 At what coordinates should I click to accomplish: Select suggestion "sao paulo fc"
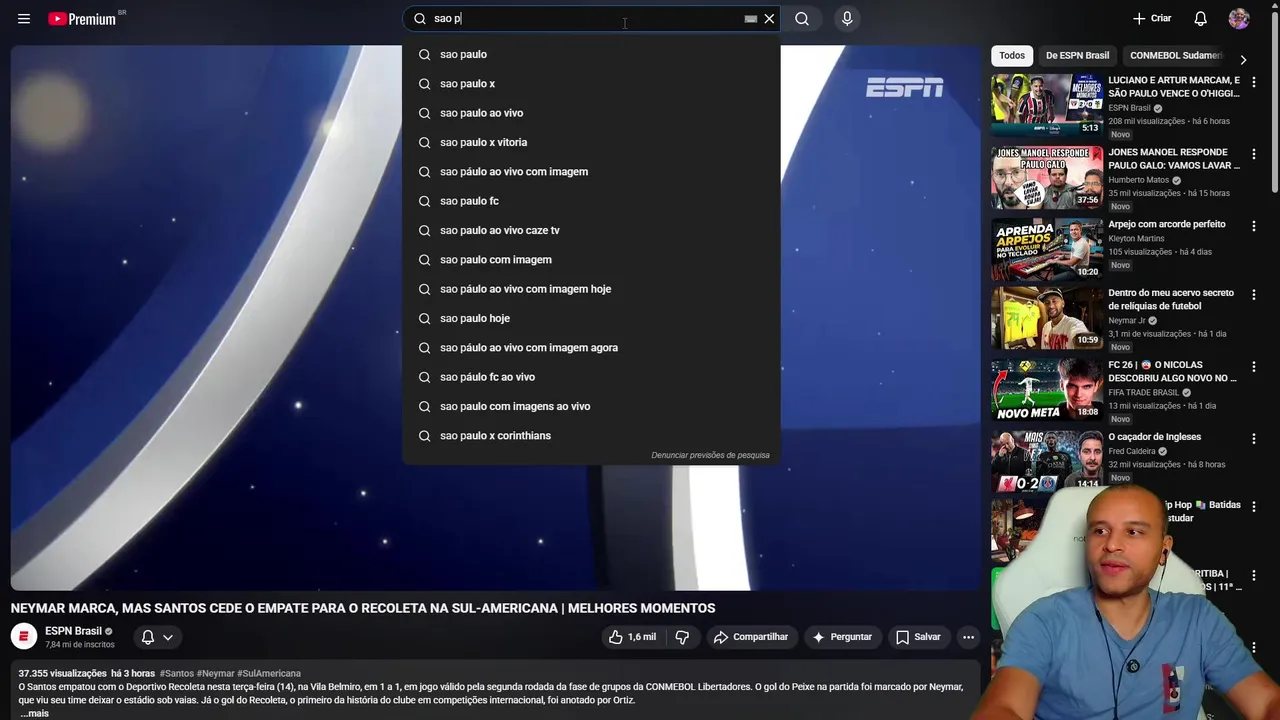[x=591, y=201]
